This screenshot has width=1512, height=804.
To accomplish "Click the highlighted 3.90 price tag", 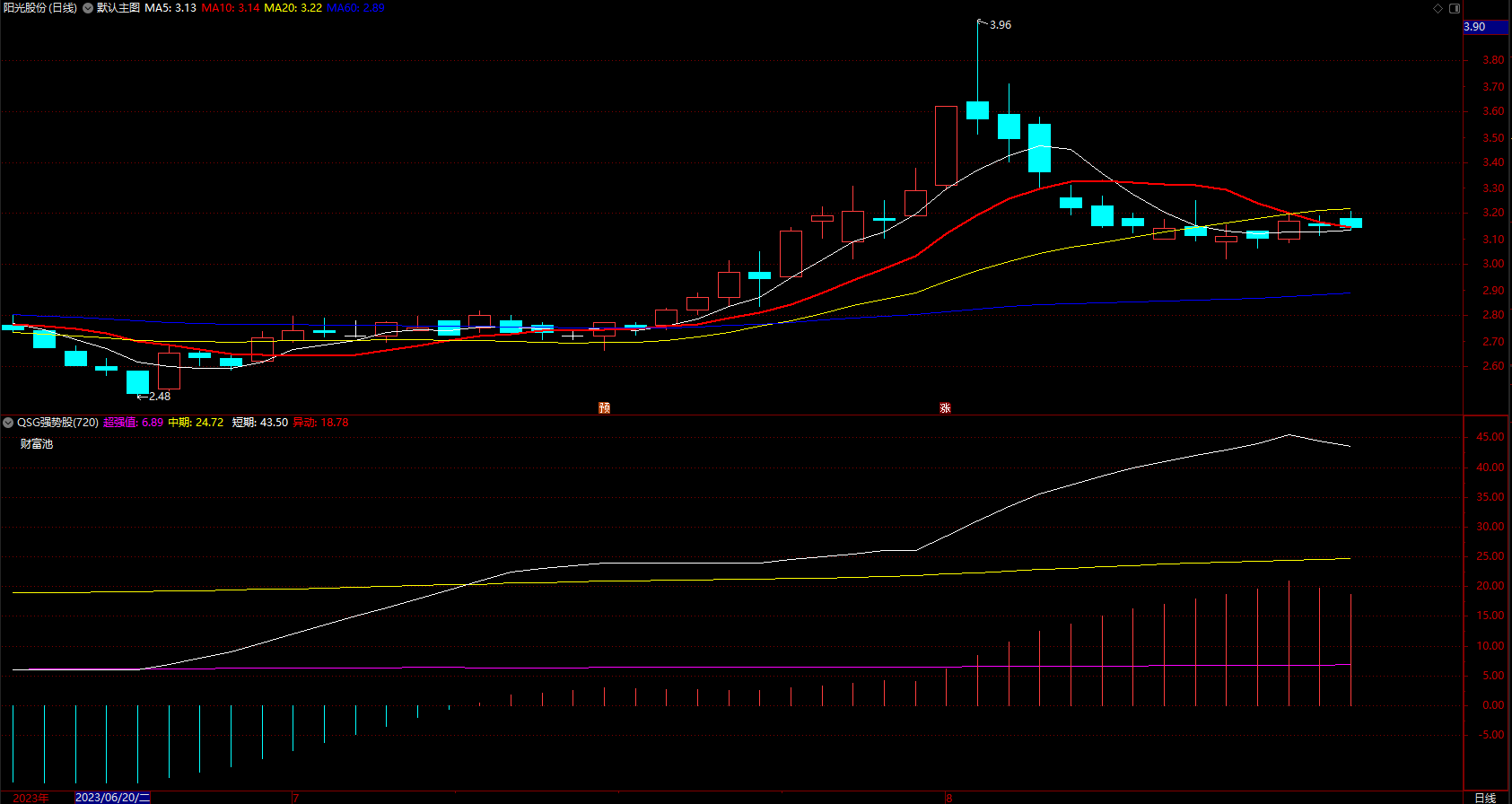I will coord(1486,27).
